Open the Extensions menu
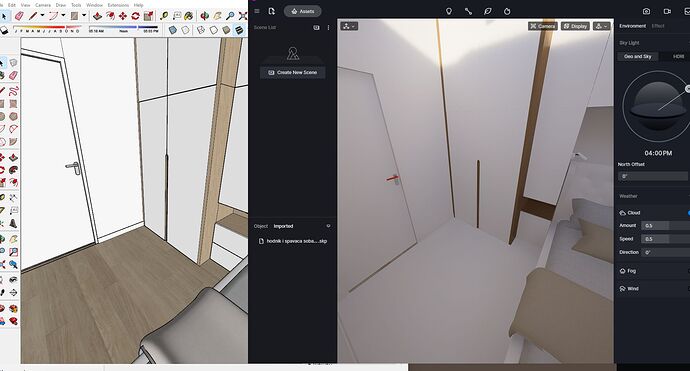690x371 pixels. coord(118,5)
